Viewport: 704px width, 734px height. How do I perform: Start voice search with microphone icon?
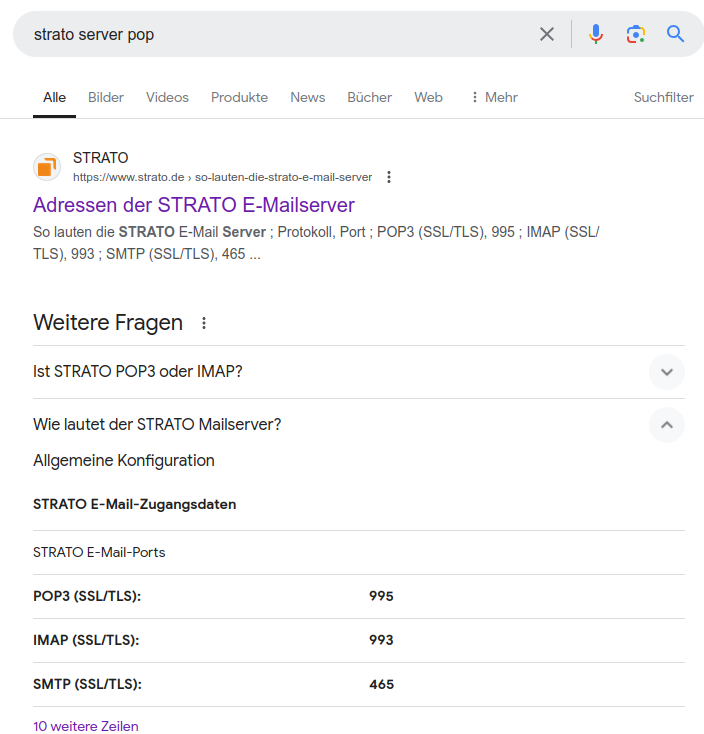click(x=596, y=34)
